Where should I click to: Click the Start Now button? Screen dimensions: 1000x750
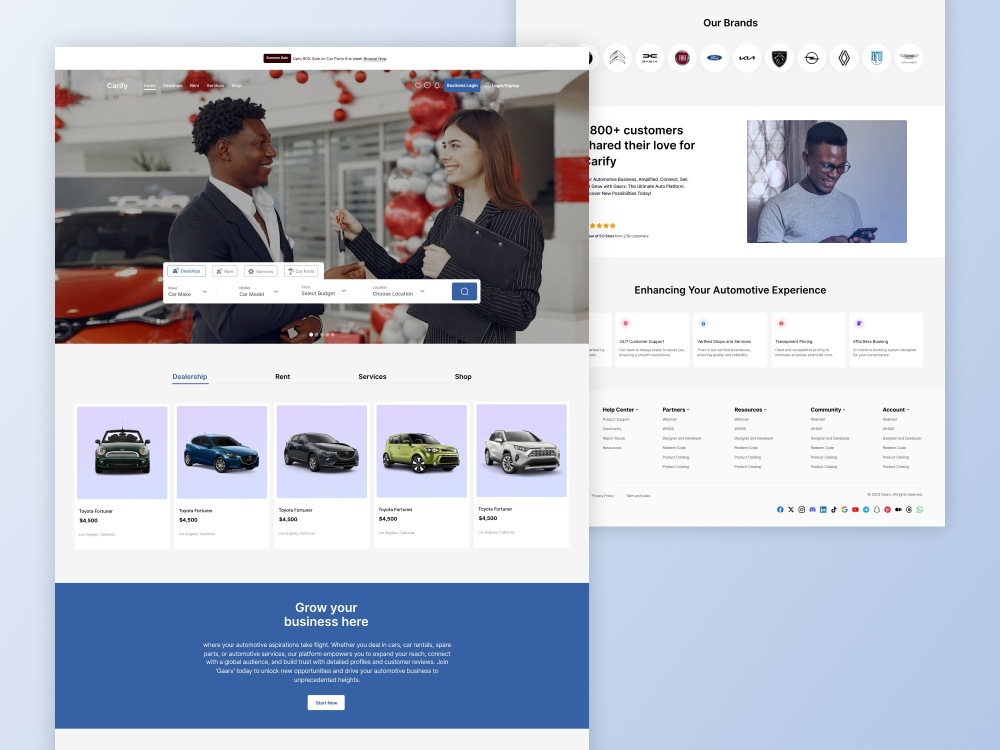tap(326, 702)
